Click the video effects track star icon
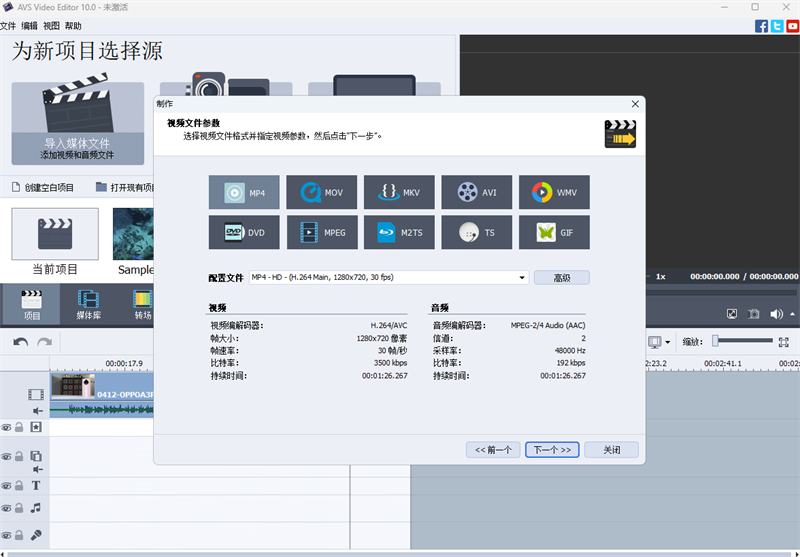Screen dimensions: 800x557 (x=36, y=427)
